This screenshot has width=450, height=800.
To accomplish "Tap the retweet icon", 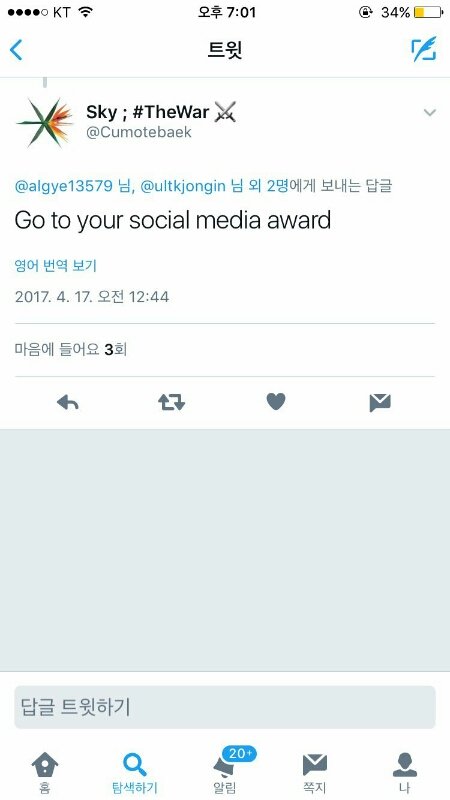I will 171,403.
